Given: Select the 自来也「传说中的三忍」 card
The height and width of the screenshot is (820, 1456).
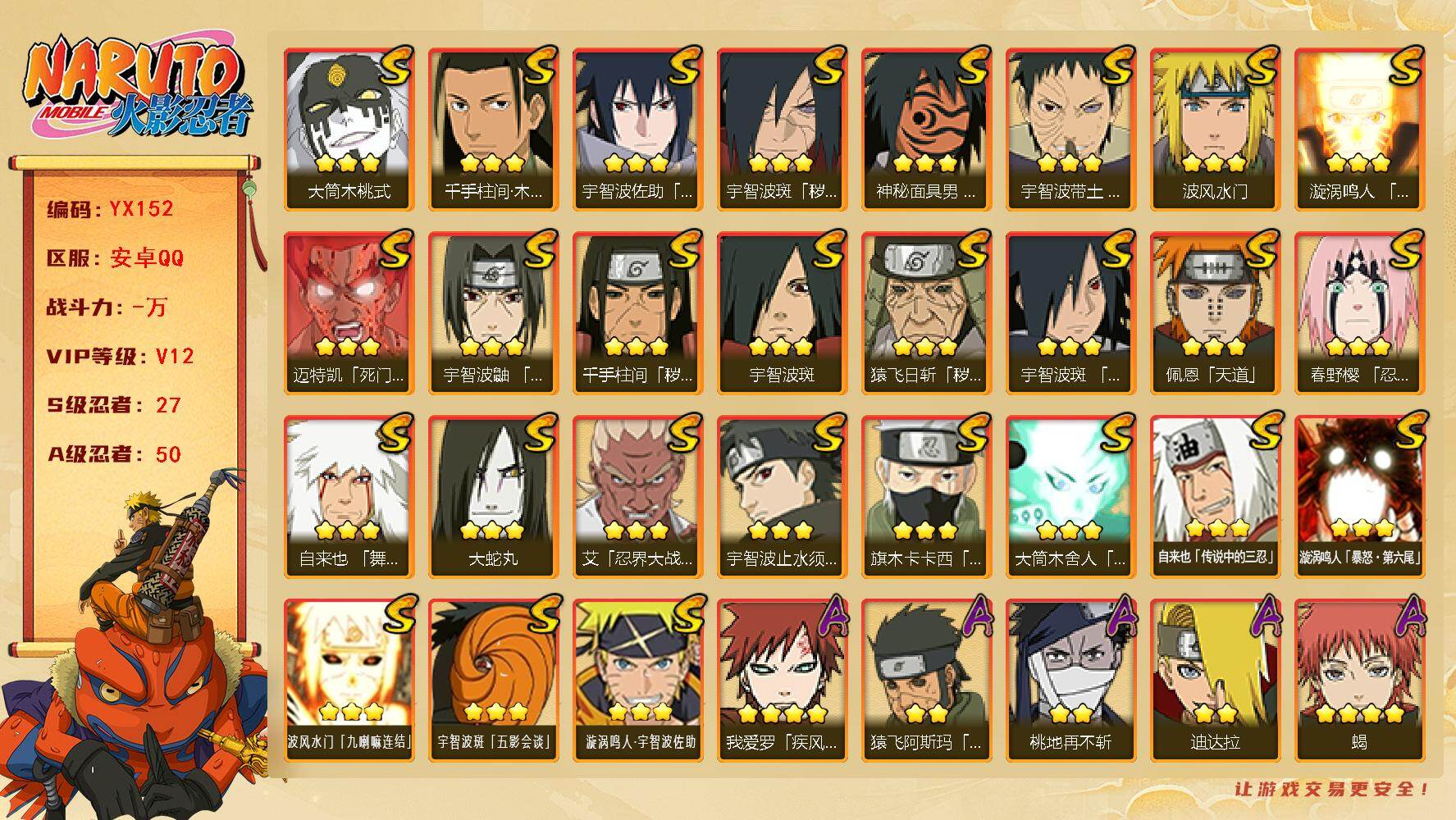Looking at the screenshot, I should 1215,496.
